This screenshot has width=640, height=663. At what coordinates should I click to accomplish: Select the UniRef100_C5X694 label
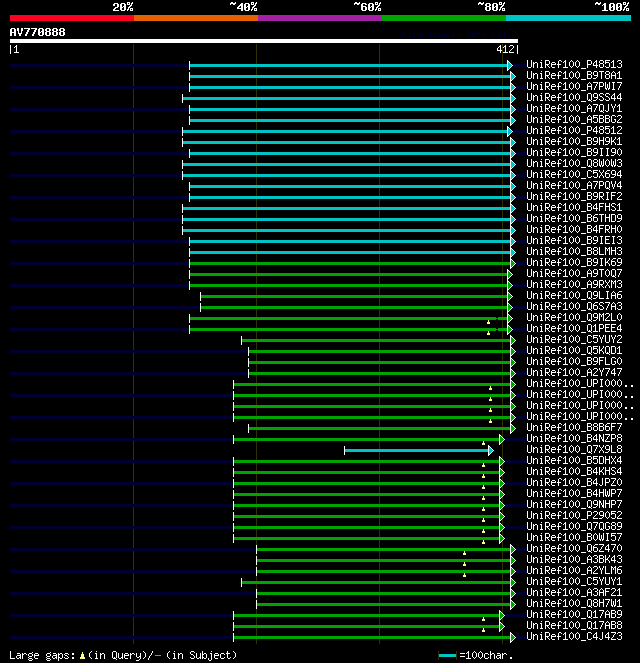click(x=574, y=174)
